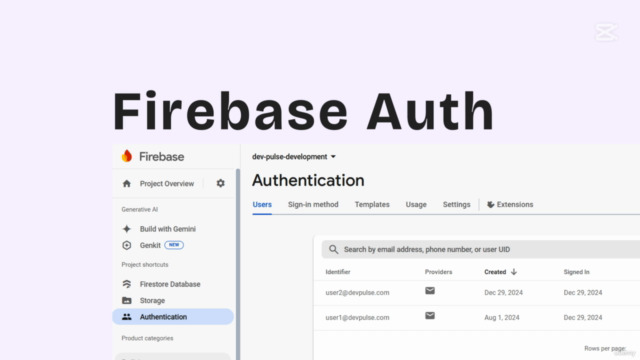Click Created date Aug 1, 2024

pyautogui.click(x=502, y=318)
